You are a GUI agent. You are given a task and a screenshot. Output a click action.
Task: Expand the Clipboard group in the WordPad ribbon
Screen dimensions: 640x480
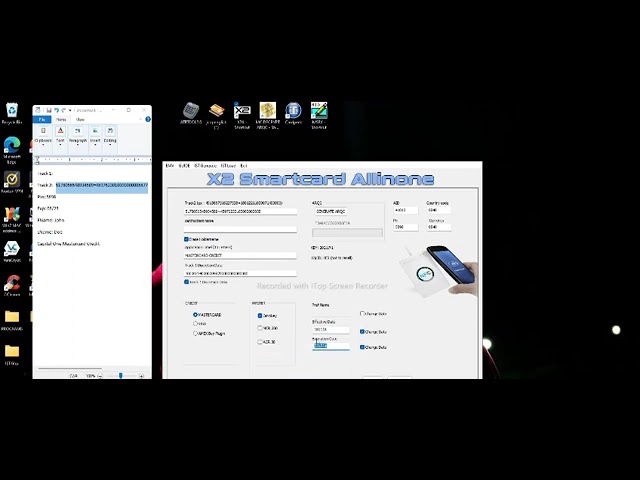(43, 137)
